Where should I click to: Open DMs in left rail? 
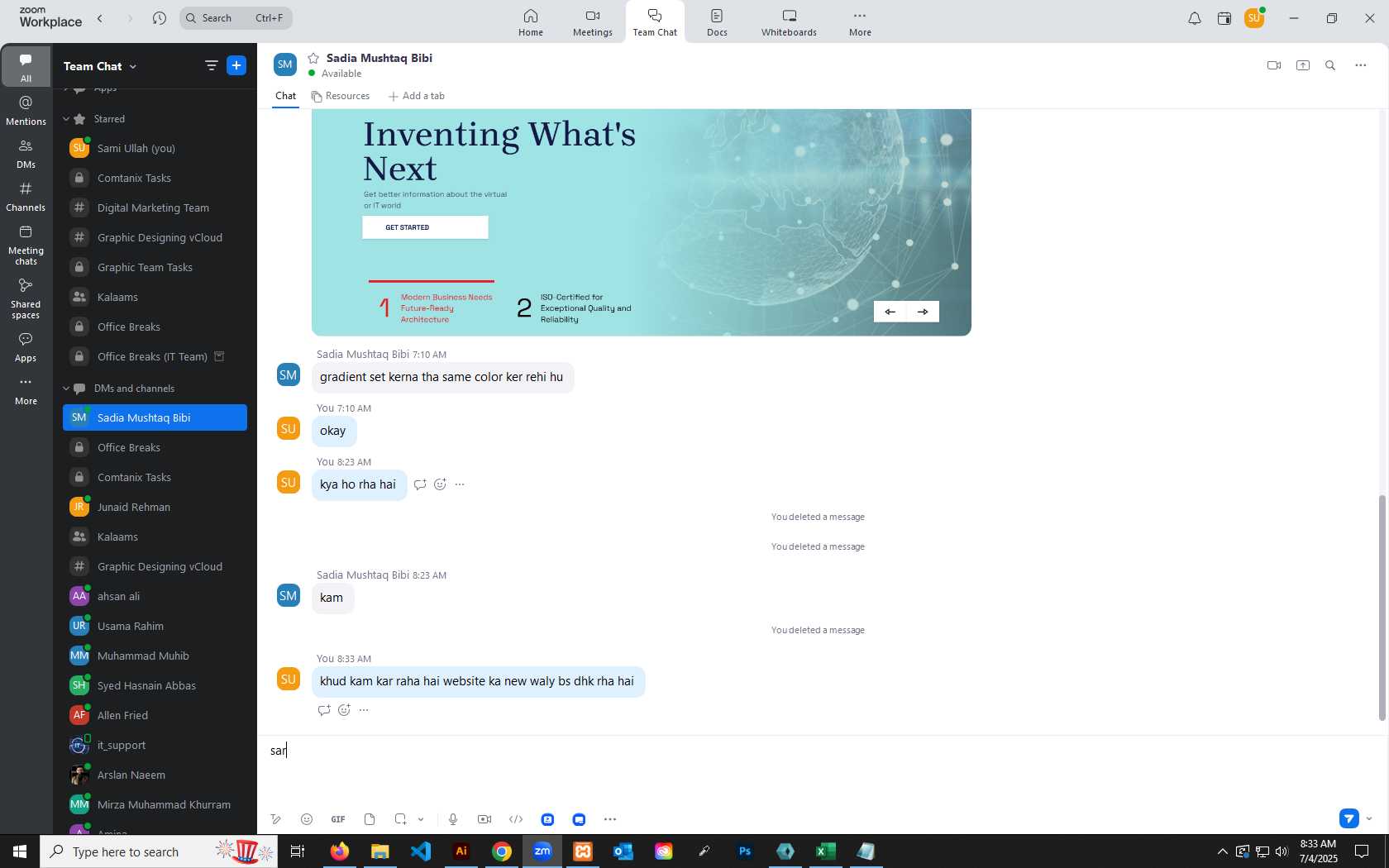26,153
